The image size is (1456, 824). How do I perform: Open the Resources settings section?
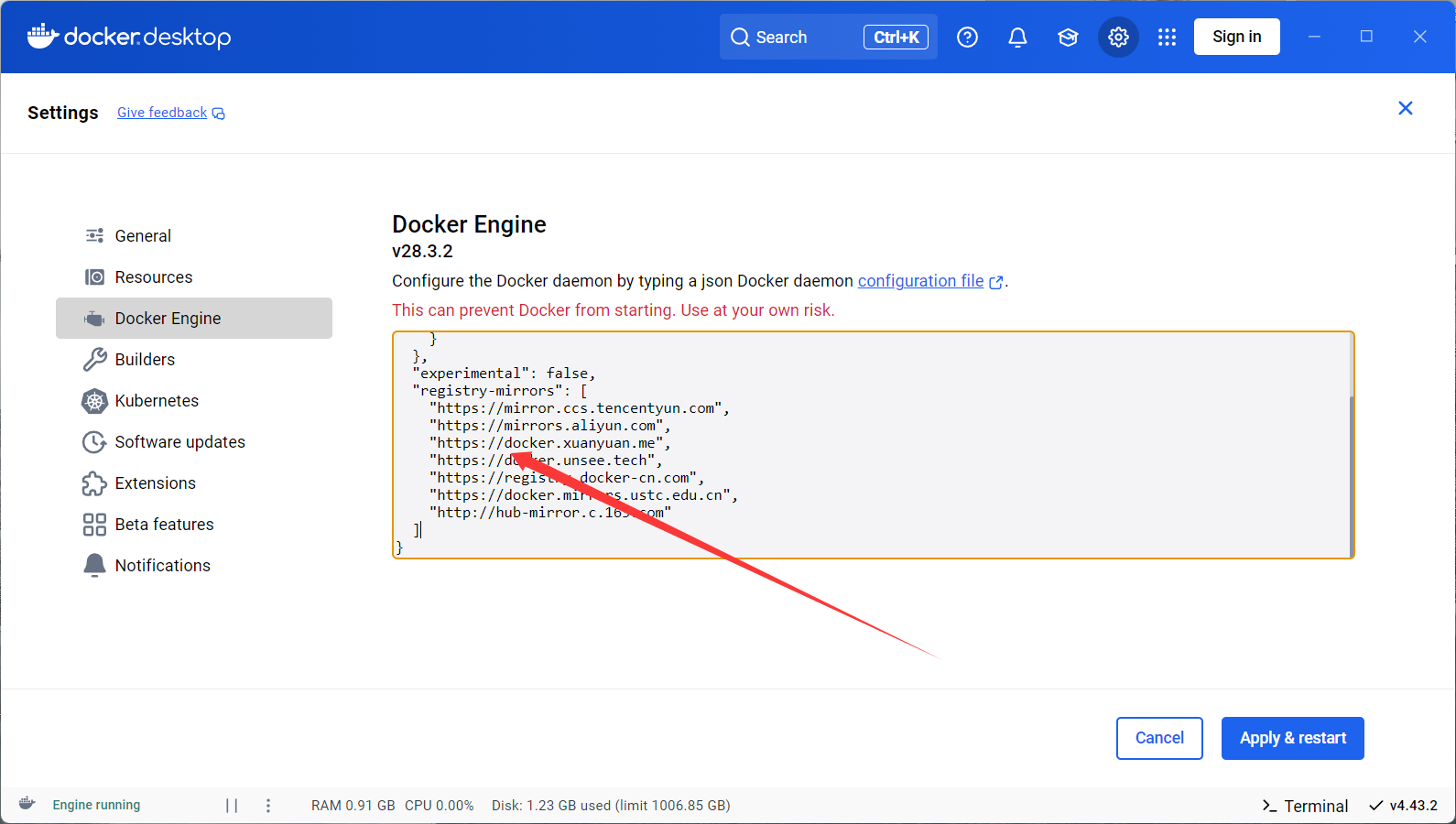point(194,277)
